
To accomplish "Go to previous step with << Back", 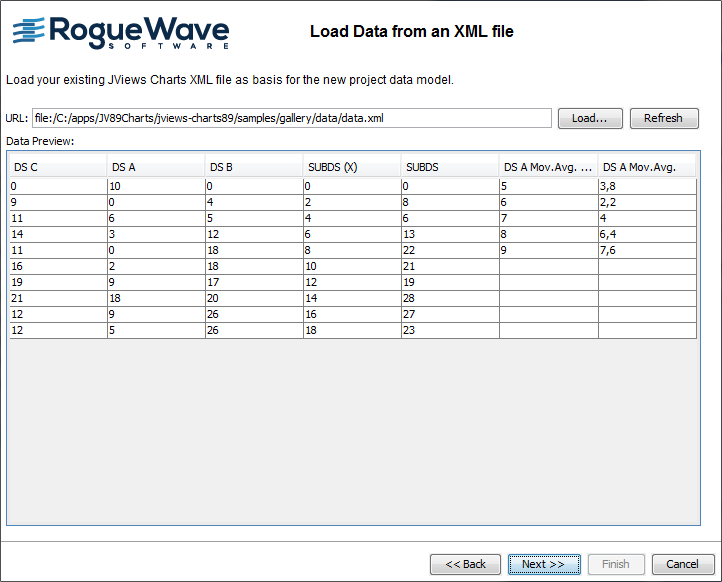I will pyautogui.click(x=465, y=564).
